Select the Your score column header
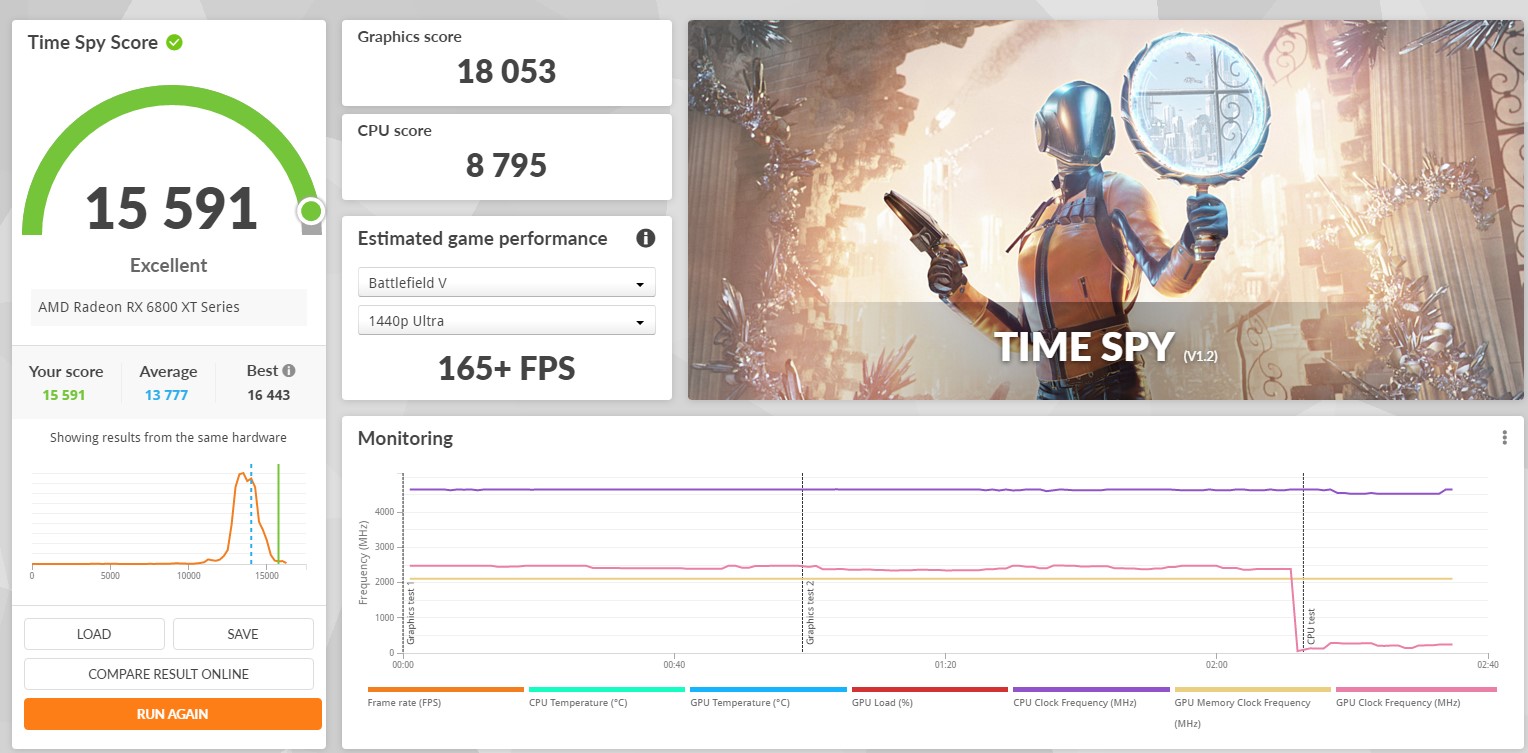This screenshot has width=1528, height=753. pyautogui.click(x=66, y=371)
